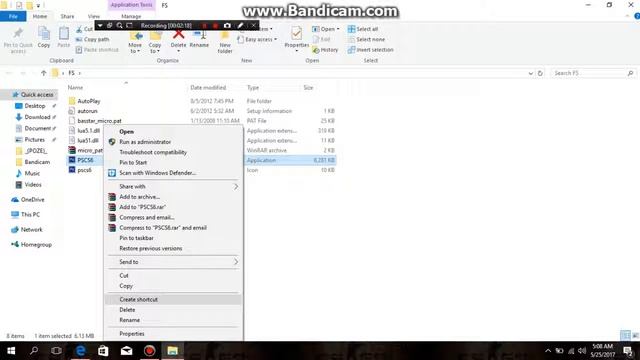640x360 pixels.
Task: Select Pin to Start
Action: click(x=174, y=162)
